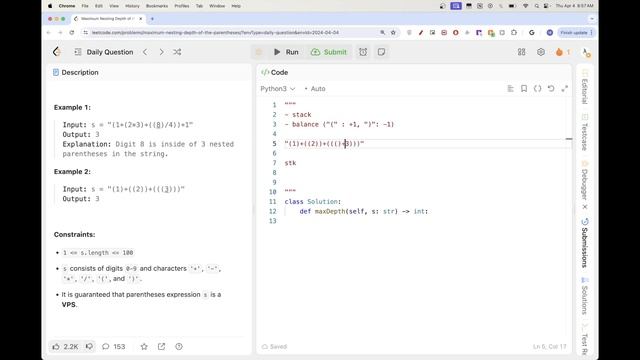Screen dimensions: 640x360
Task: Click the braces code snippet icon
Action: click(x=538, y=89)
